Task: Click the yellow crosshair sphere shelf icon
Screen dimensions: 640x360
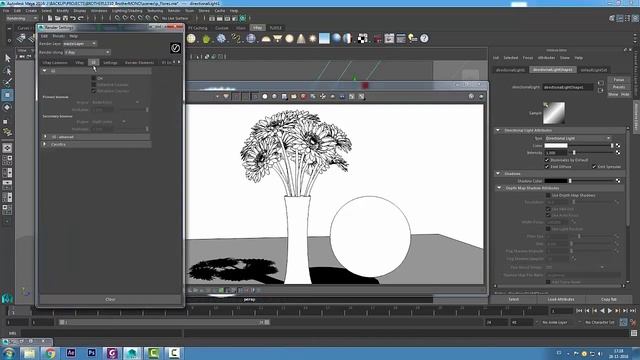Action: pos(191,39)
